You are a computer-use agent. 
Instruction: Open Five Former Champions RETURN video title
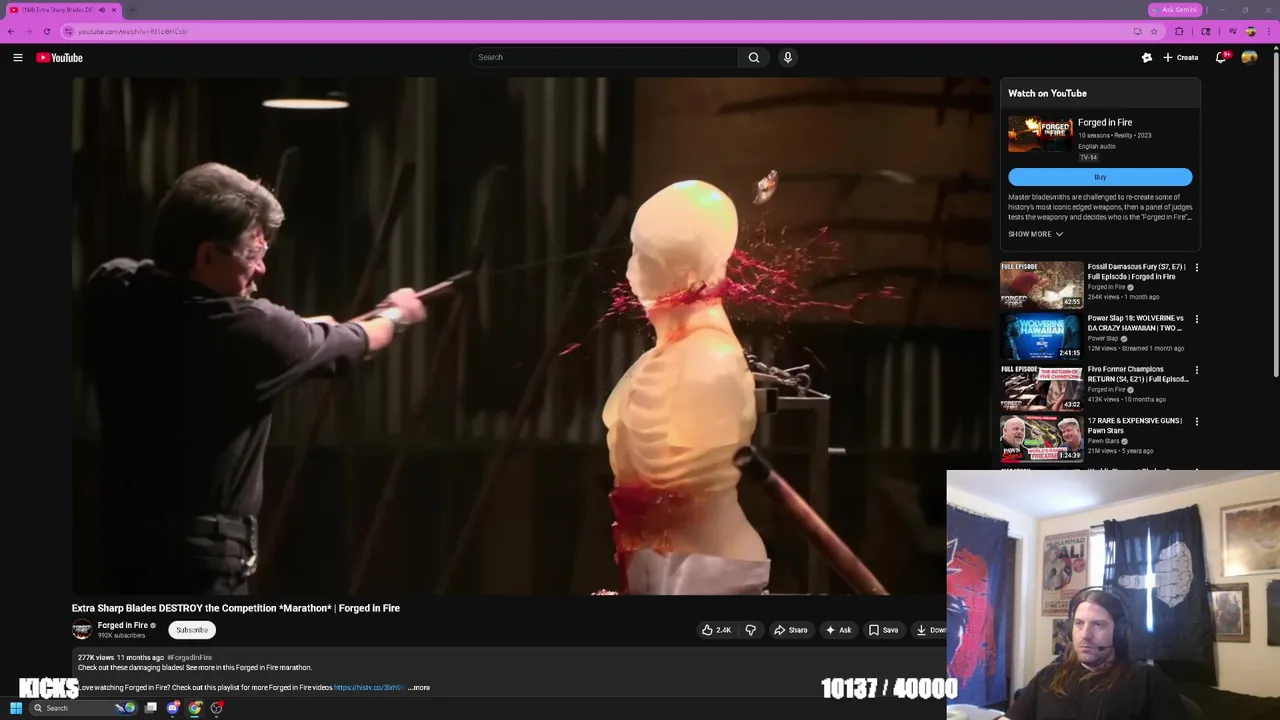click(1138, 374)
